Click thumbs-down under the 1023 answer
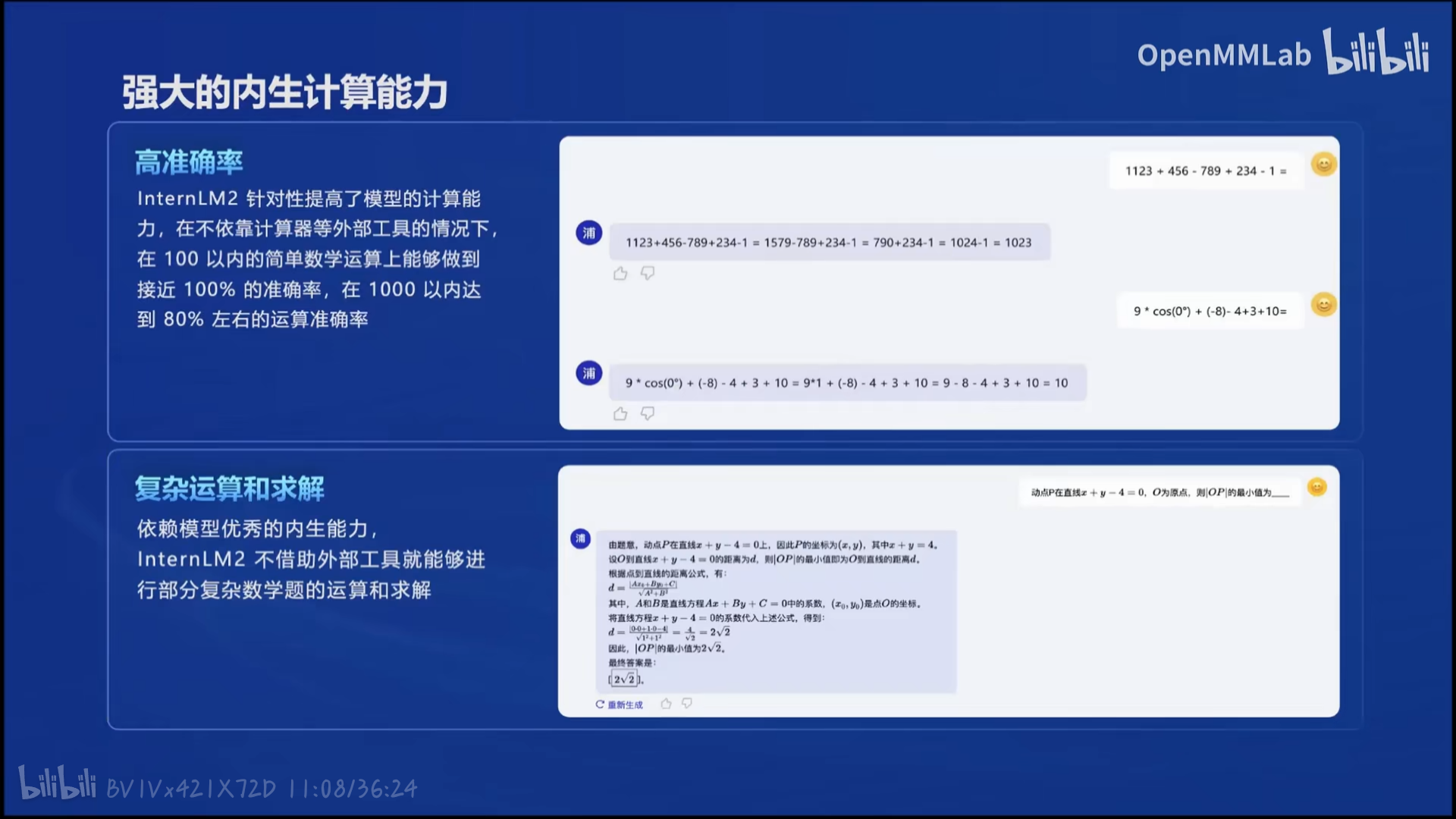1456x819 pixels. (648, 273)
